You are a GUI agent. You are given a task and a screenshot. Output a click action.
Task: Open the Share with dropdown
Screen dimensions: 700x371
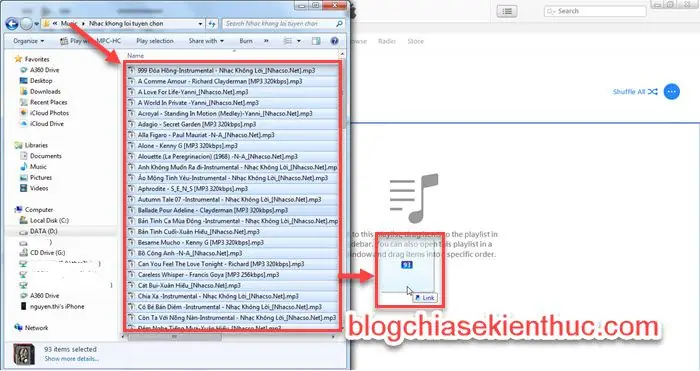(206, 41)
